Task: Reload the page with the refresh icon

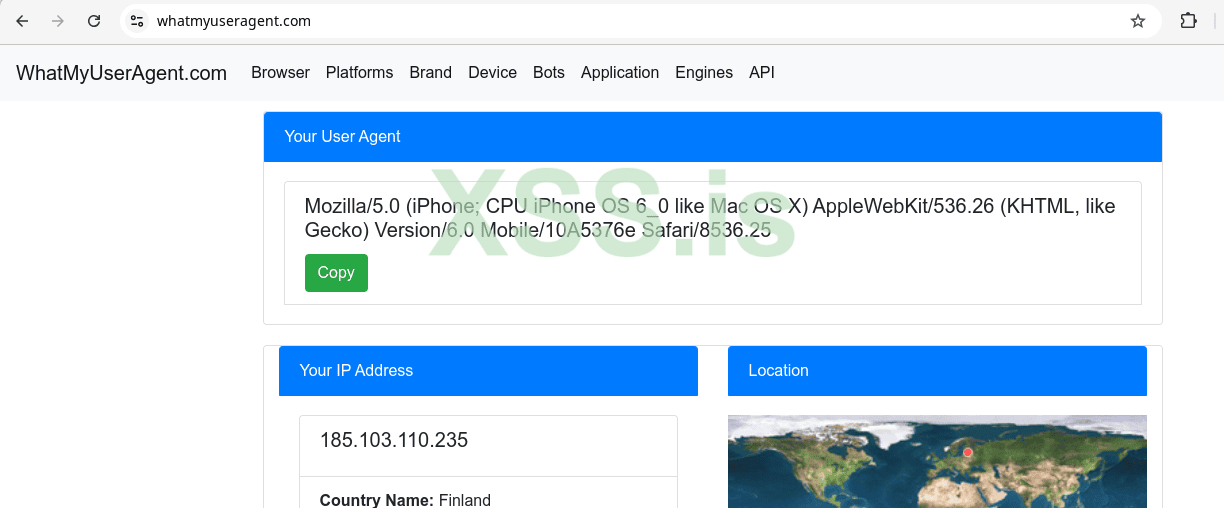Action: click(x=94, y=21)
